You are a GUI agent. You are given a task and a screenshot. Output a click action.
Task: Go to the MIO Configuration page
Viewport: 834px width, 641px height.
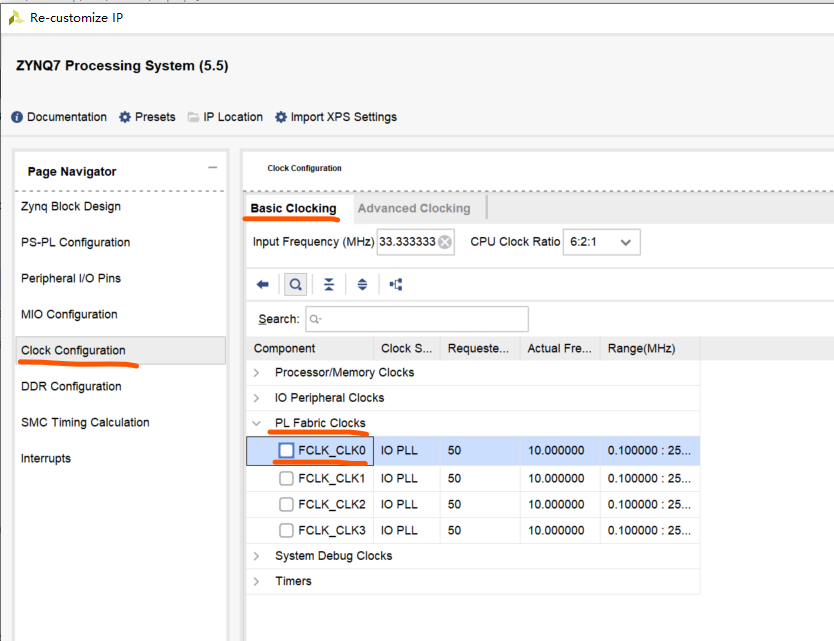[69, 314]
